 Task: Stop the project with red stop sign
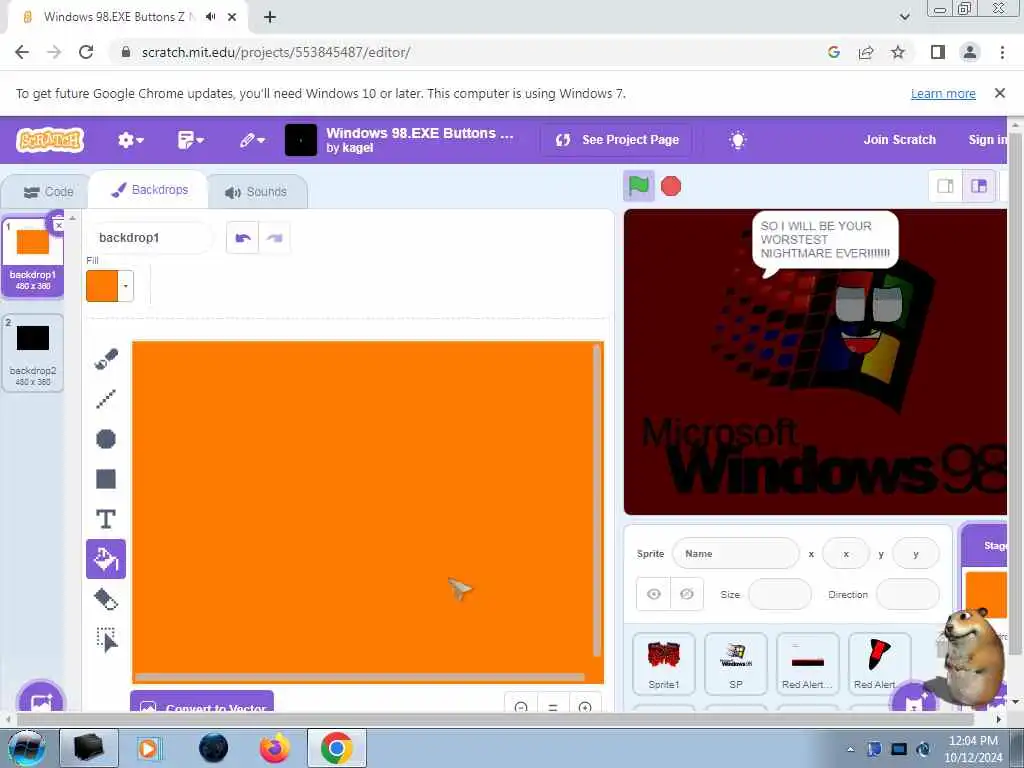[671, 186]
